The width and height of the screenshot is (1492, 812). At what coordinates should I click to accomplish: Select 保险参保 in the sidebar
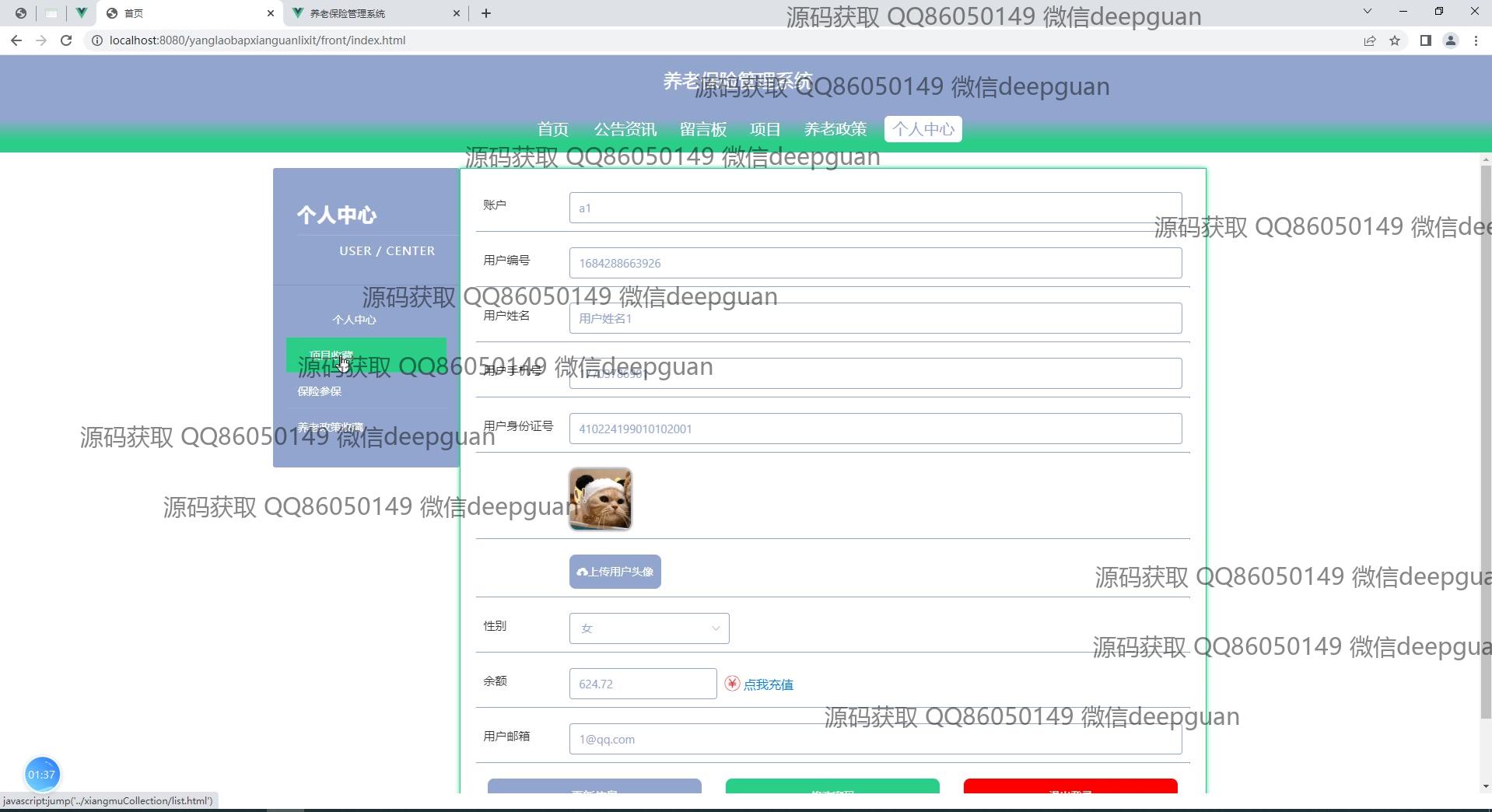click(320, 391)
